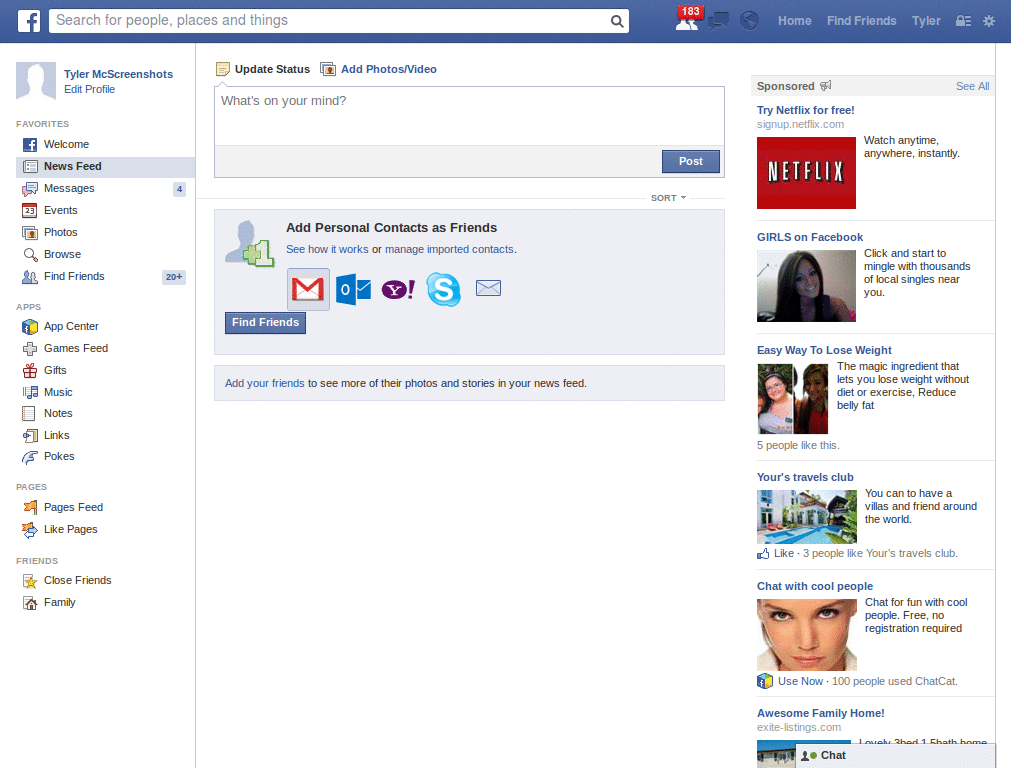1024x768 pixels.
Task: Open the Netflix ad thumbnail
Action: pyautogui.click(x=806, y=173)
